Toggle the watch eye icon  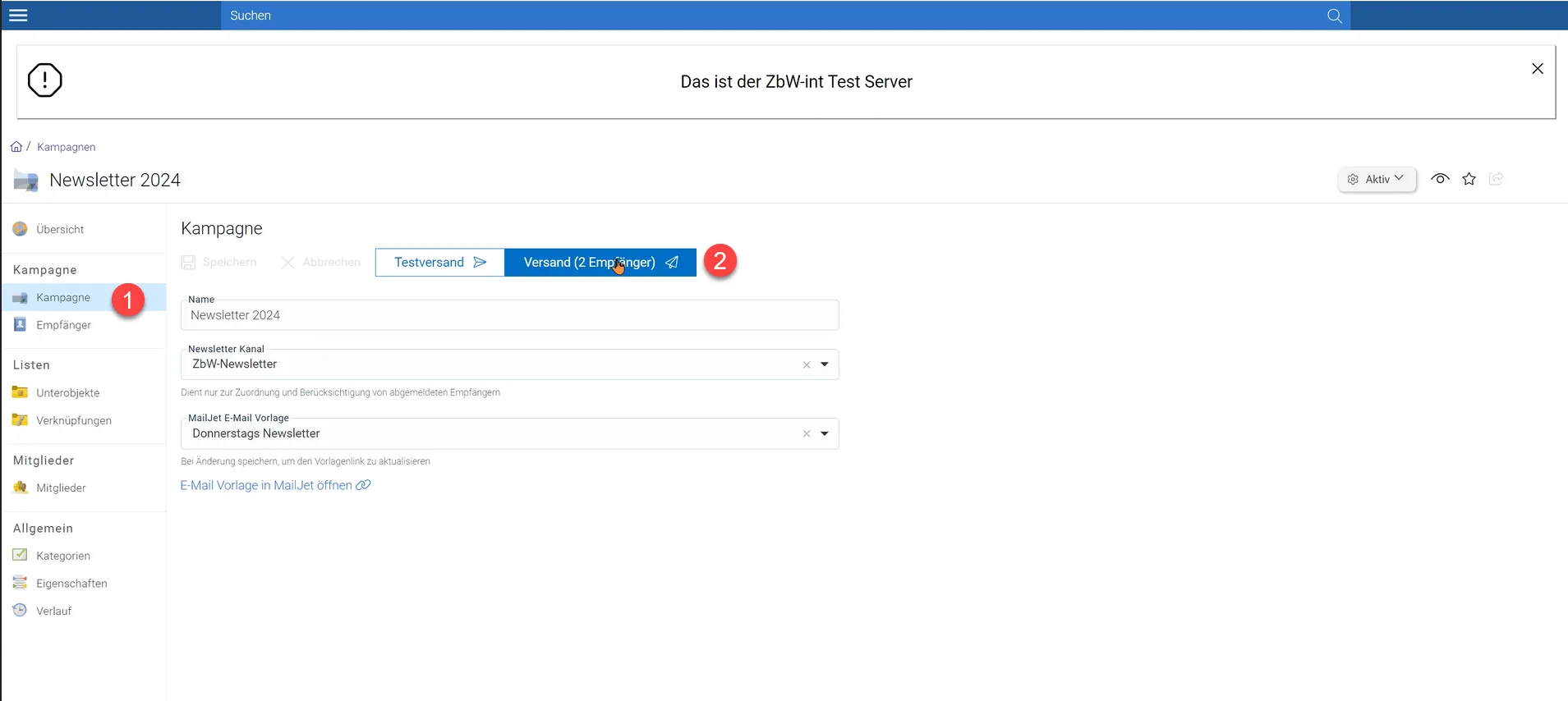click(1440, 179)
